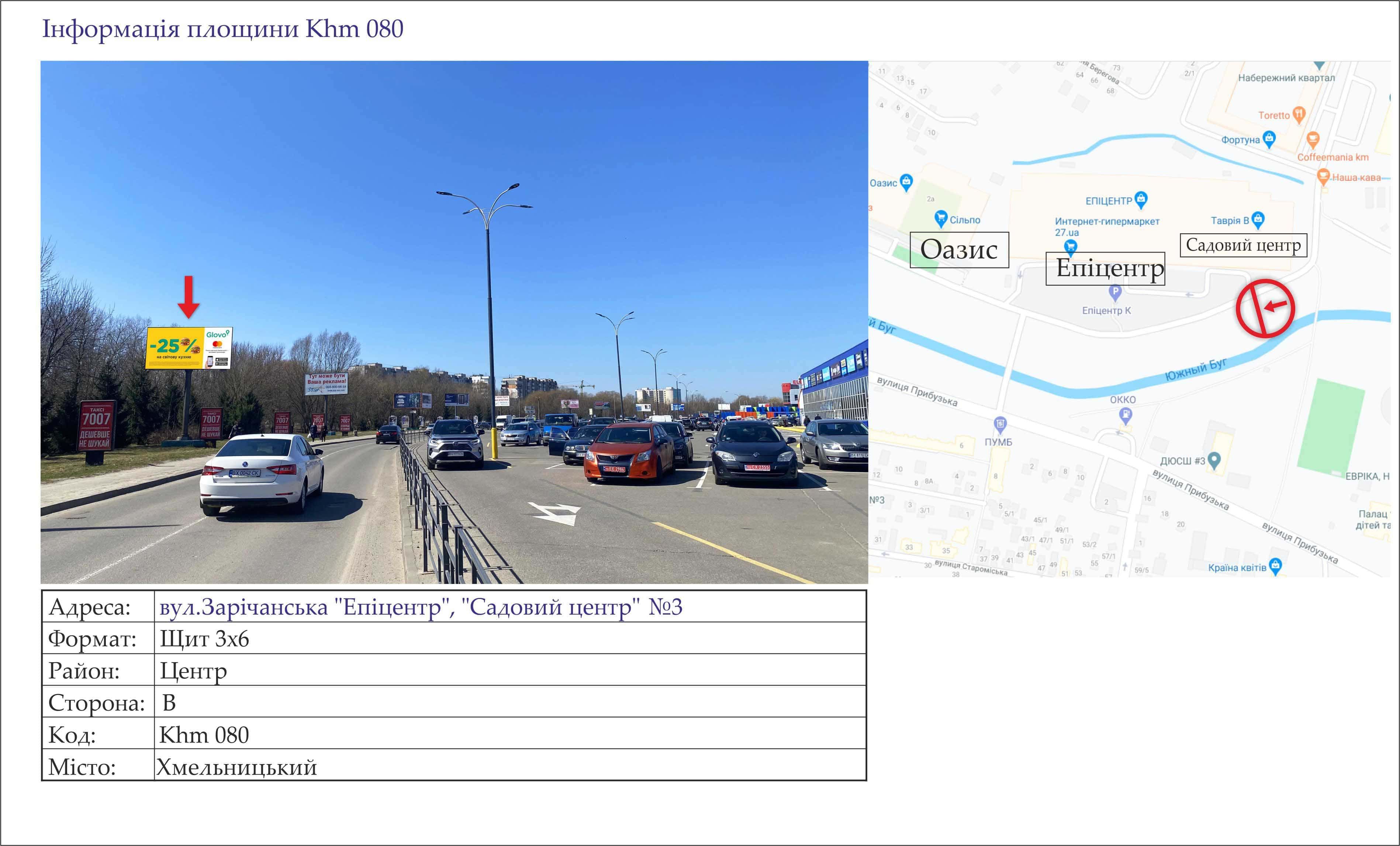Click the Фортуна shopping pin
The width and height of the screenshot is (1400, 846).
(1269, 139)
